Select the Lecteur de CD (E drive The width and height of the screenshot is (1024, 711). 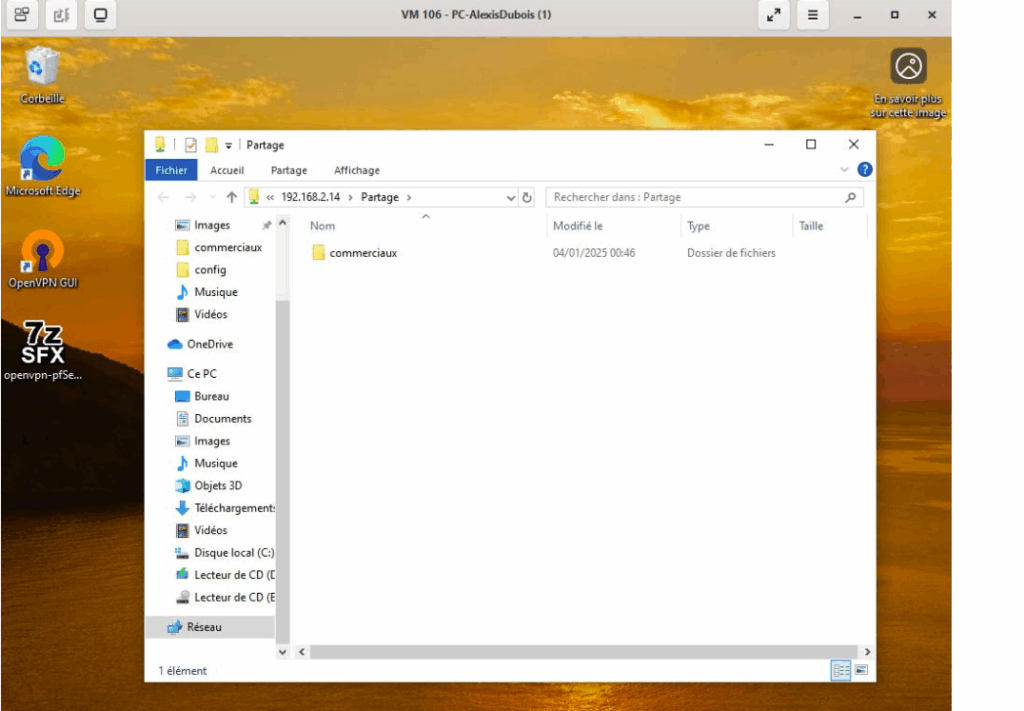point(234,597)
